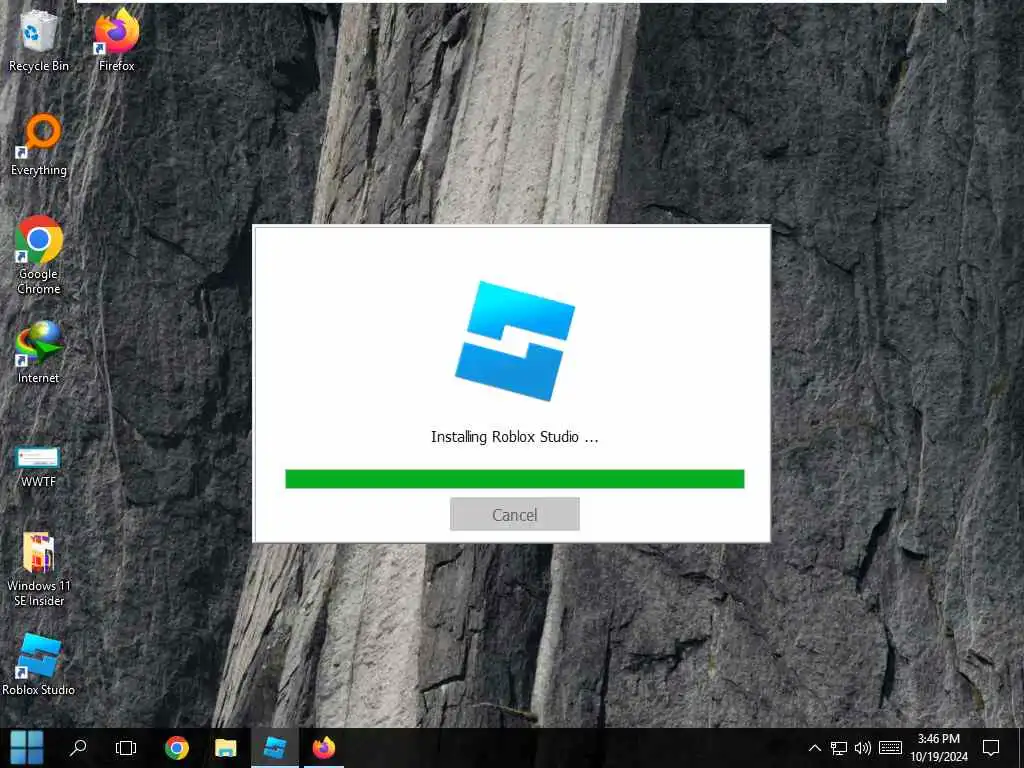Switch to Firefox in the taskbar
The width and height of the screenshot is (1024, 768).
pos(324,748)
